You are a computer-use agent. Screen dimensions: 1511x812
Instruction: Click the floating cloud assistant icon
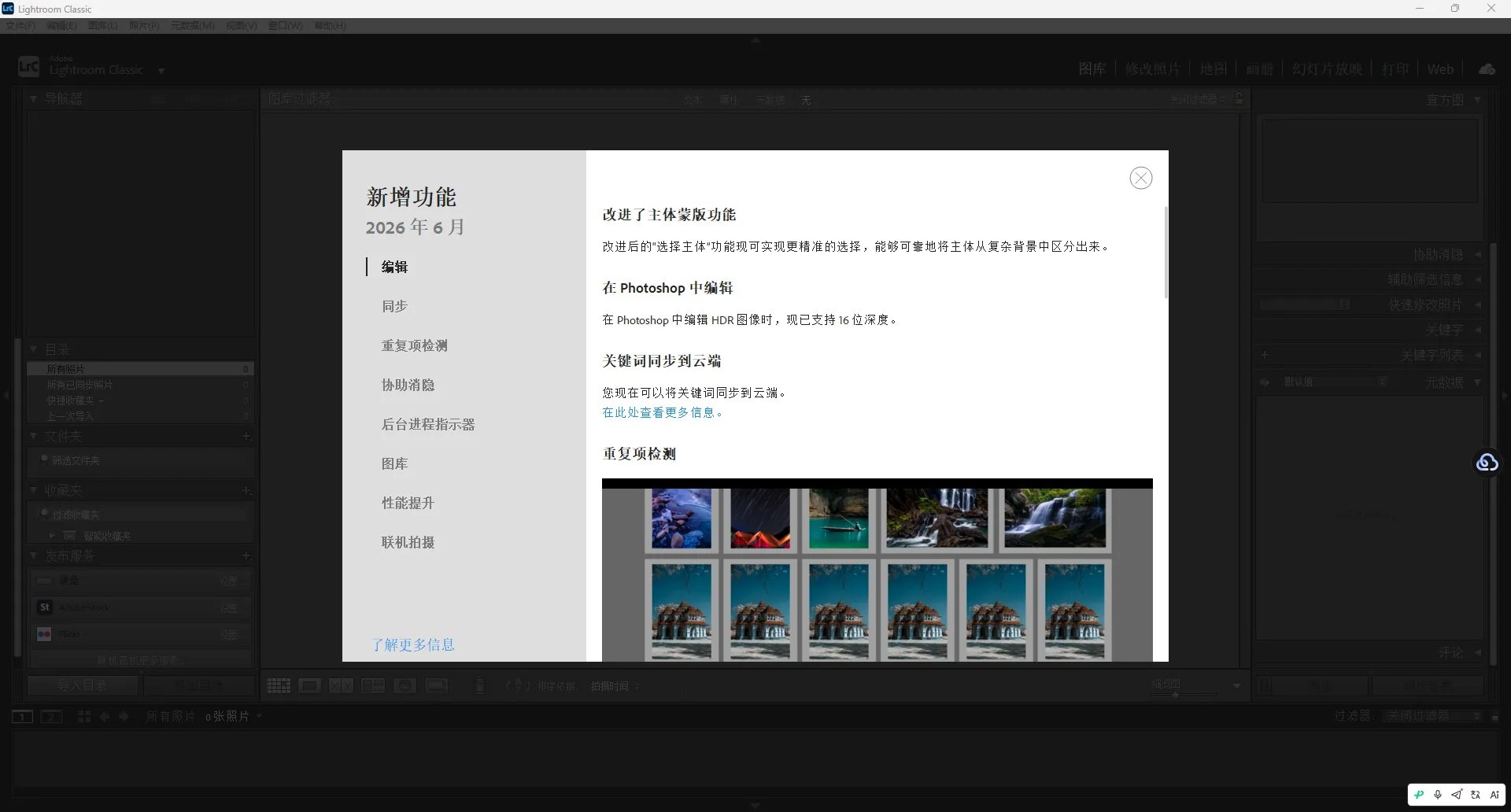pos(1487,463)
